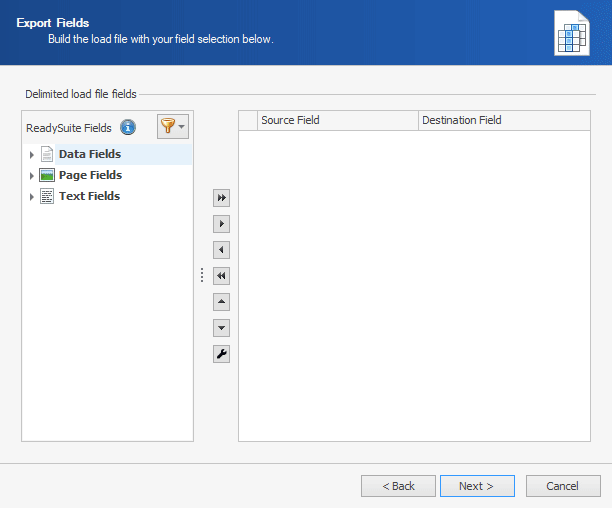Click the remove selected field left-arrow button
Screen dimensions: 612x508
[221, 250]
